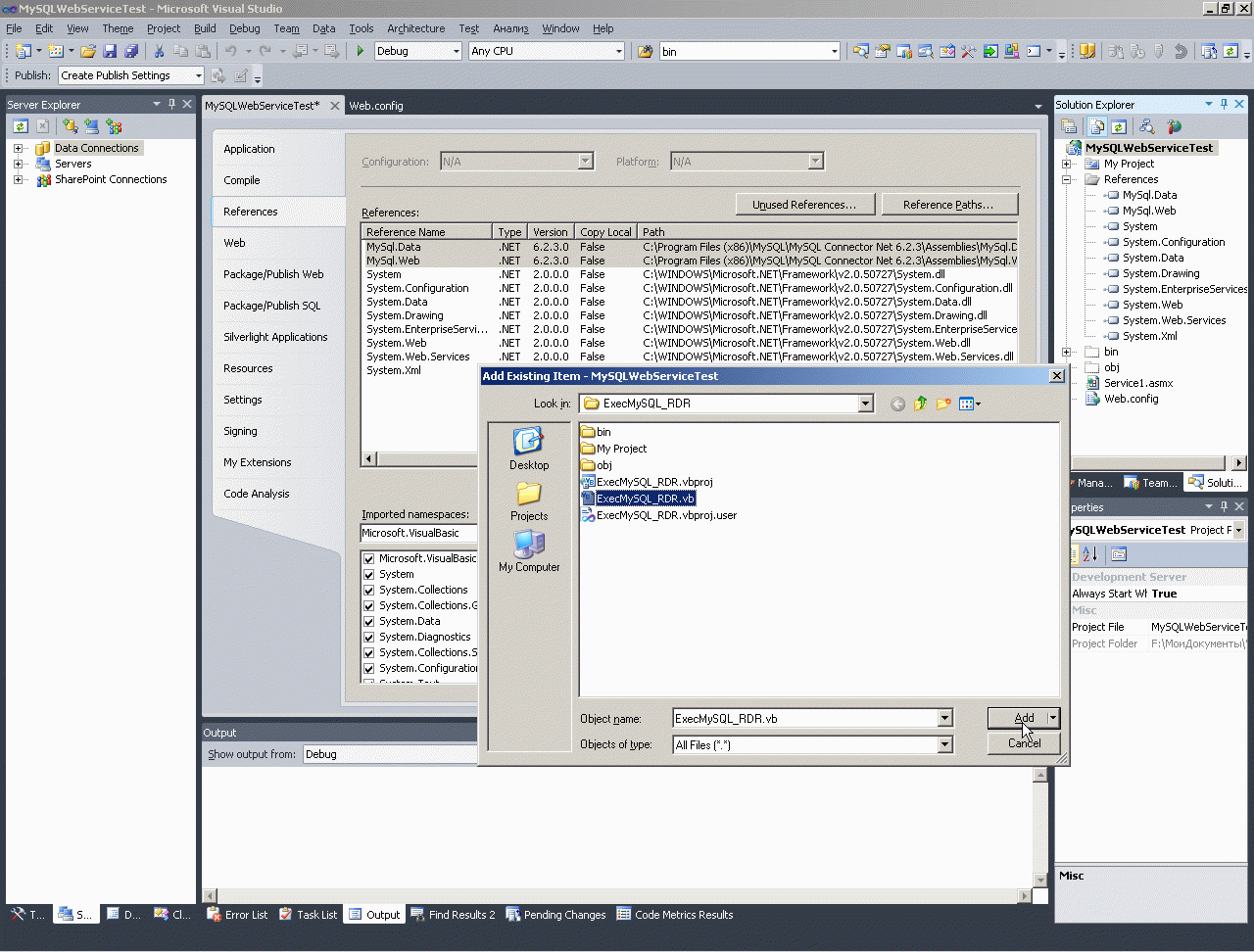Viewport: 1254px width, 952px height.
Task: Open the Views menu icon in the dialog
Action: [969, 404]
